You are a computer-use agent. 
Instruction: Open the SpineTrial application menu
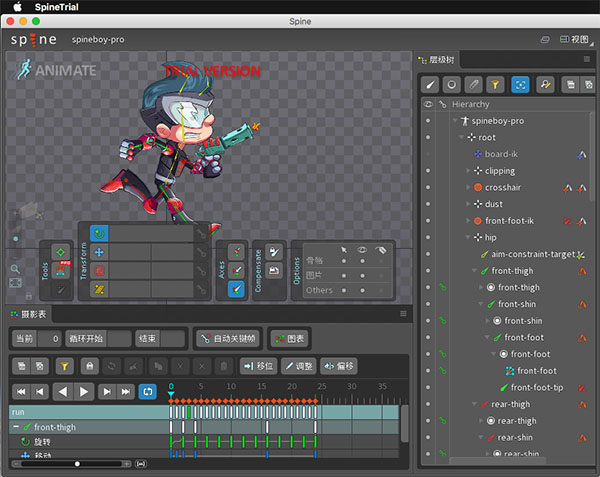pos(56,7)
